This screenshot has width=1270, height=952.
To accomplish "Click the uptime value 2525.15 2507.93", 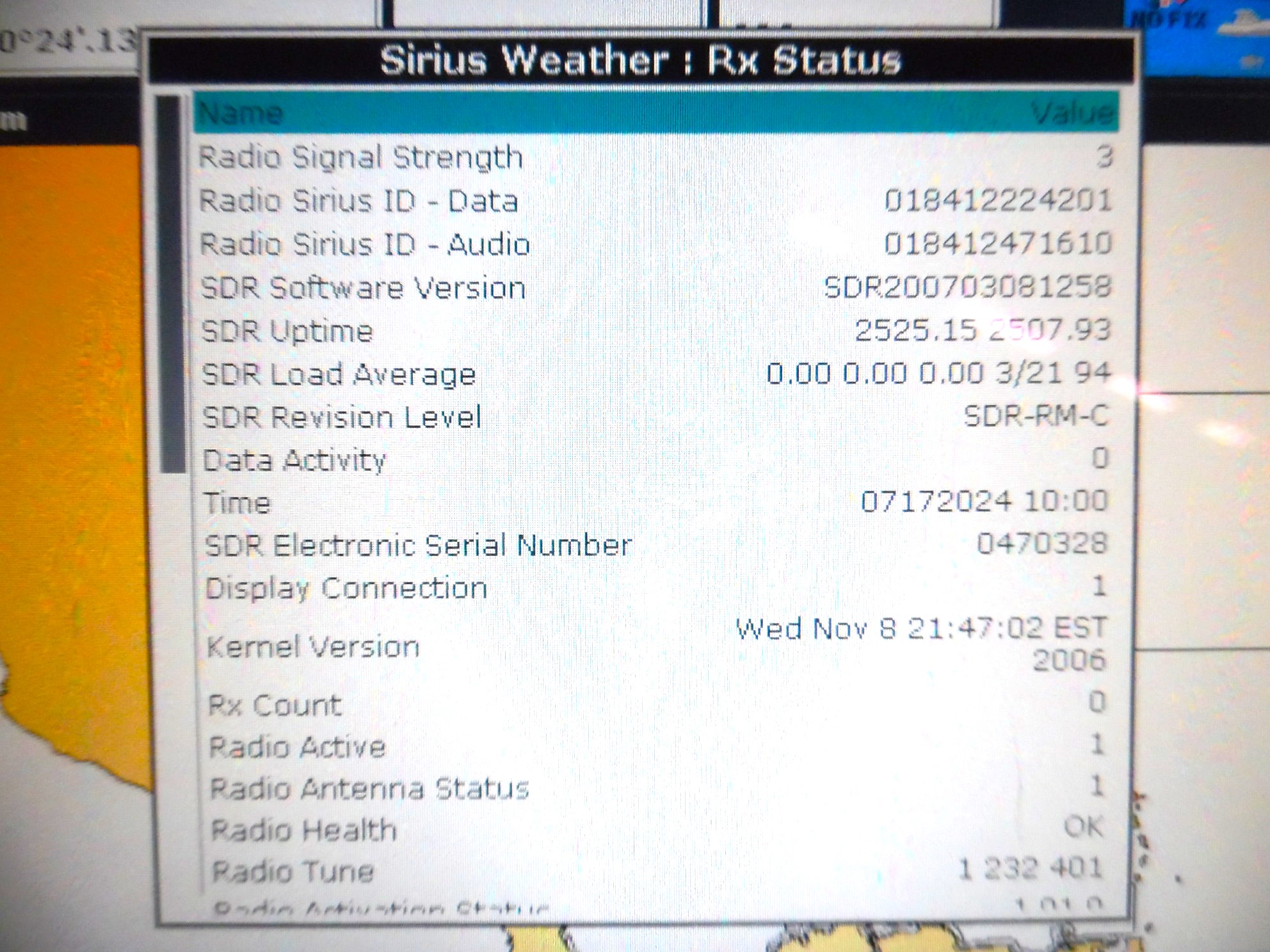I will [983, 330].
